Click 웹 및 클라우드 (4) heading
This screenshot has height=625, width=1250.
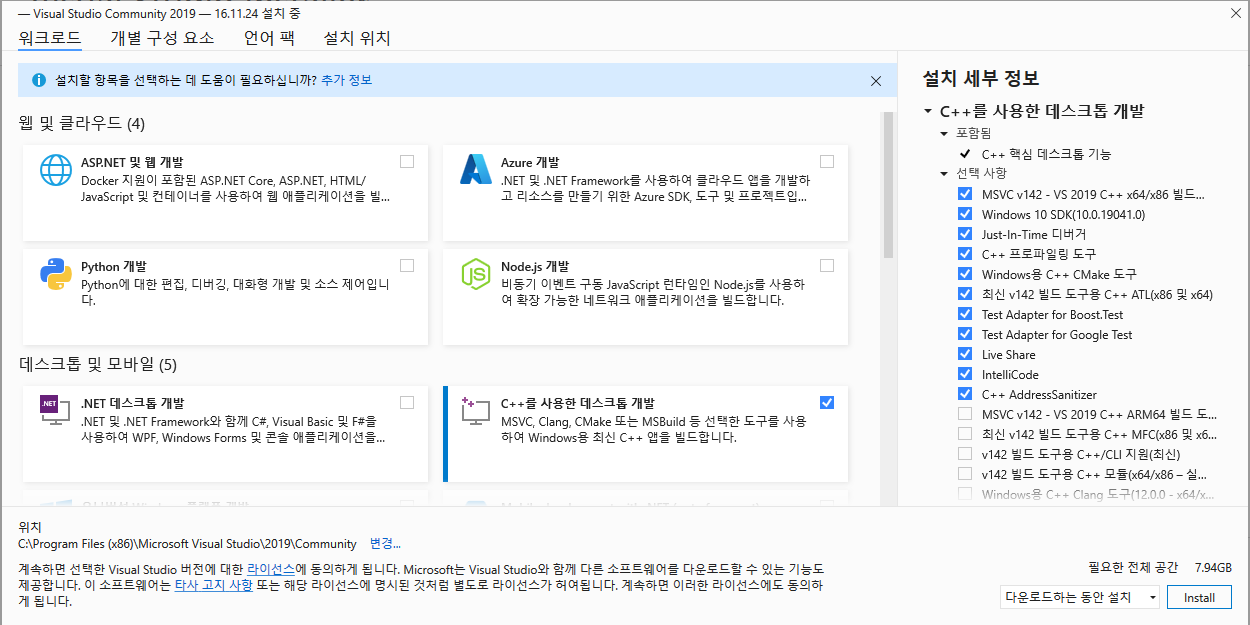click(82, 123)
